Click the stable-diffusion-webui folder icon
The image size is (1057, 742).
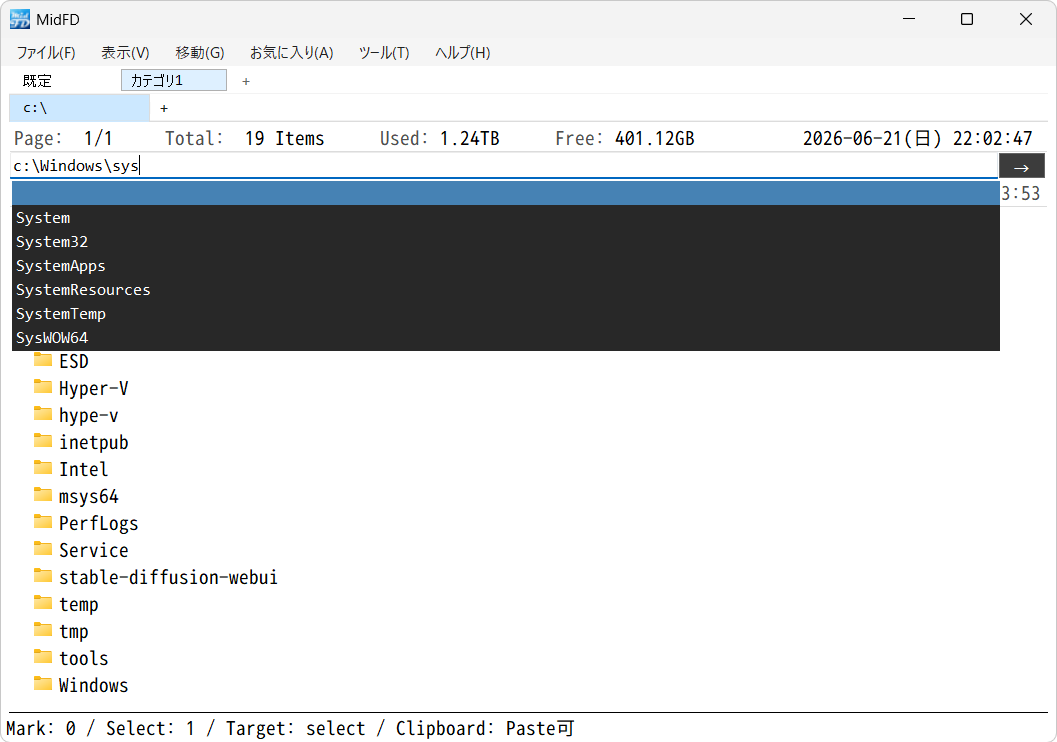[x=42, y=576]
